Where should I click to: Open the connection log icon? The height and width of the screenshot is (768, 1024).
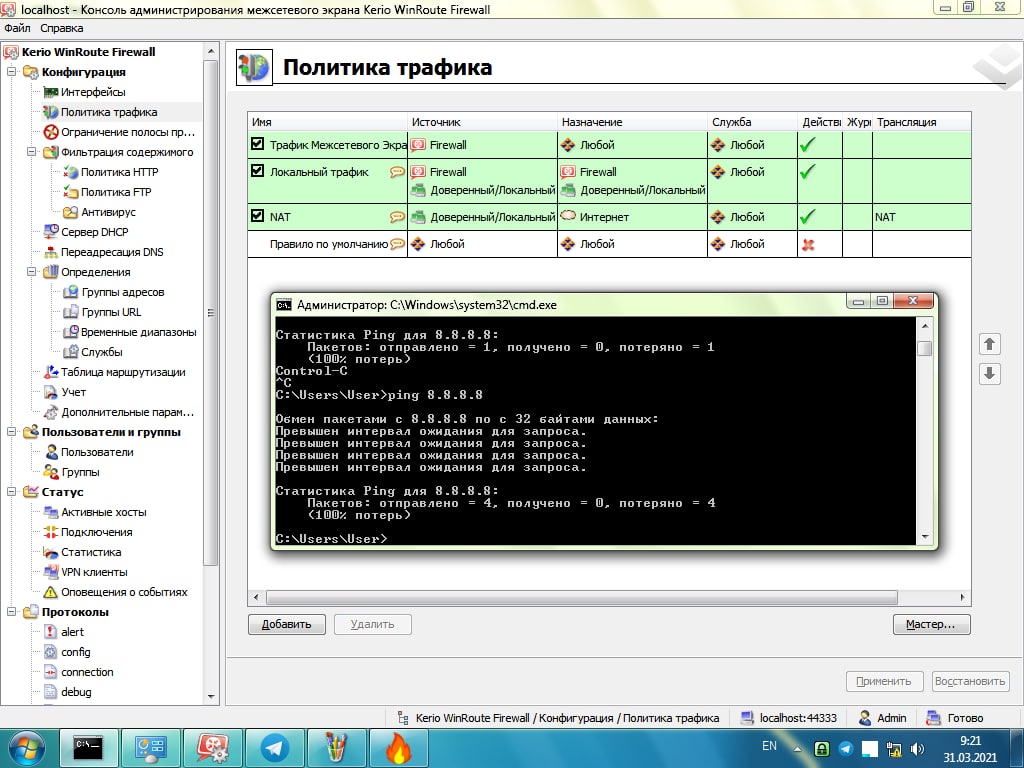point(50,672)
